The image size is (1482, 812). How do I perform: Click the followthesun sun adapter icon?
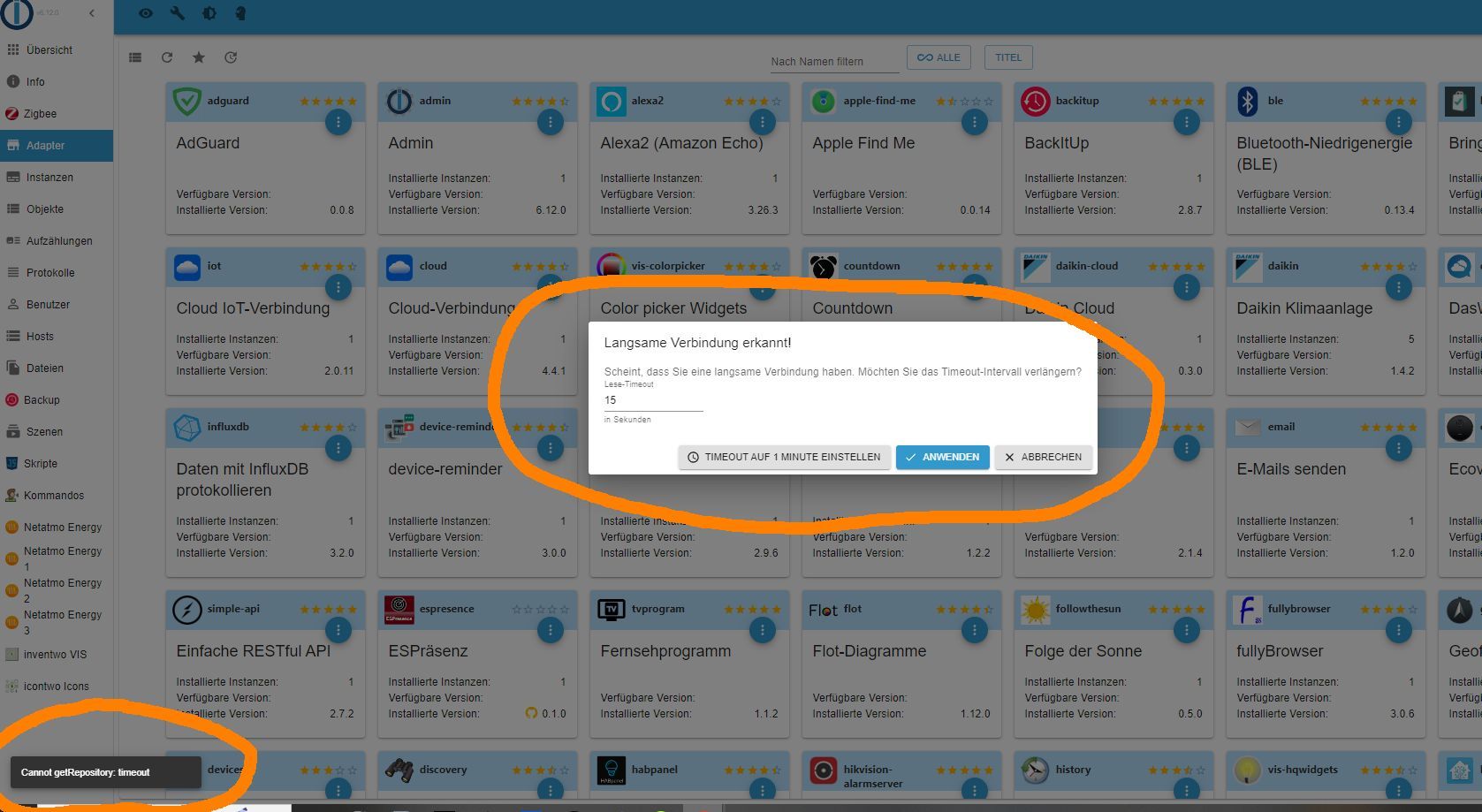pyautogui.click(x=1035, y=610)
